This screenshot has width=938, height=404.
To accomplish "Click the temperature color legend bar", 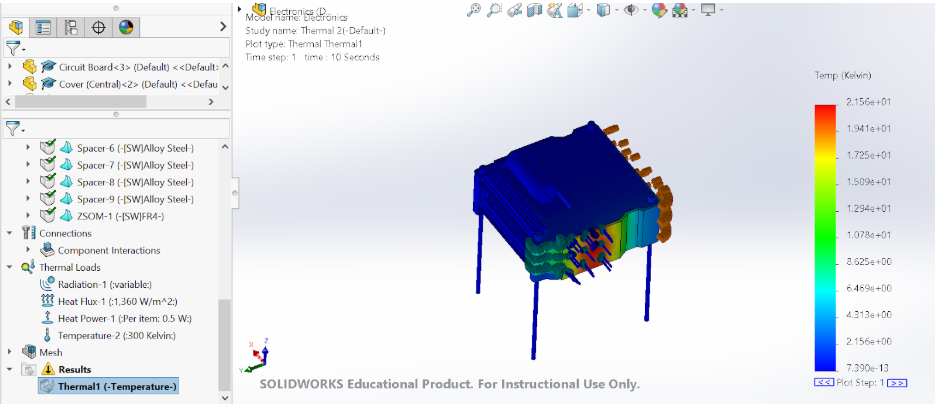I will (825, 238).
